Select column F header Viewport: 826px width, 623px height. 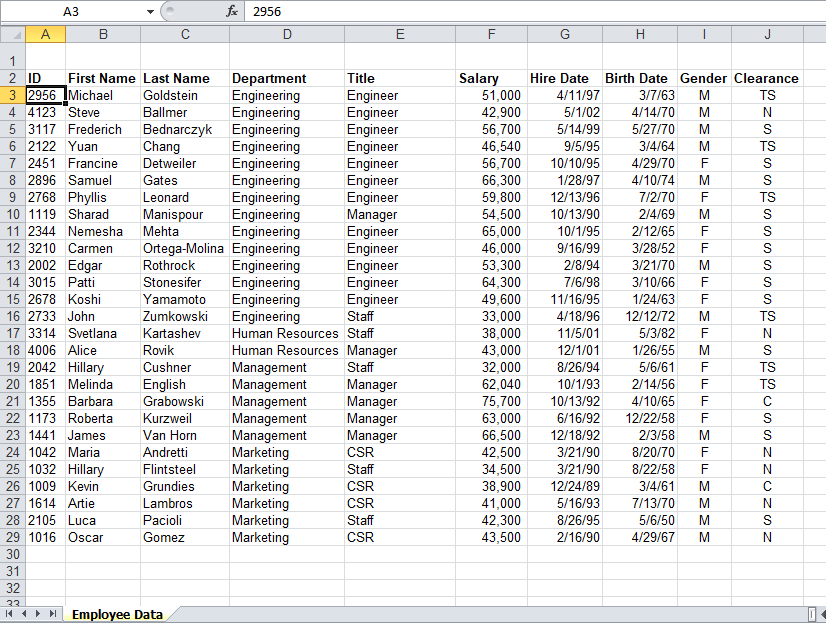[491, 34]
